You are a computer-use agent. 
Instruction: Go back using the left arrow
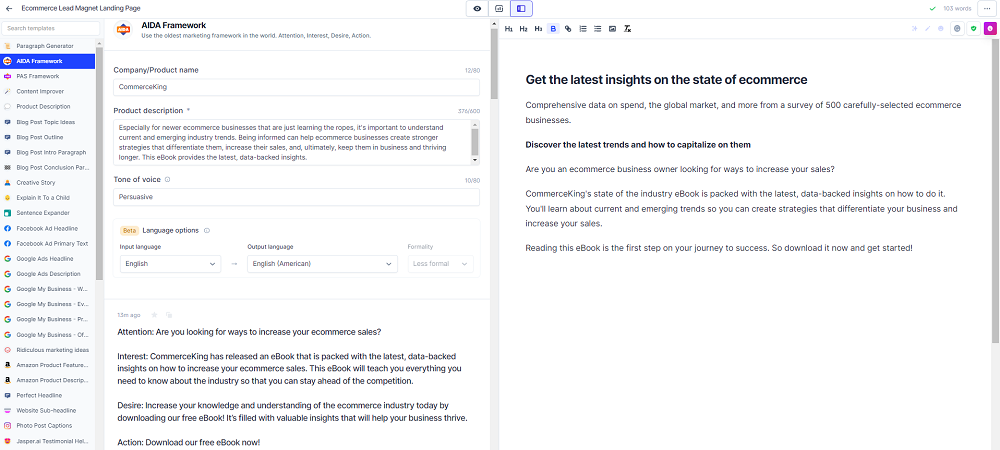pyautogui.click(x=9, y=8)
